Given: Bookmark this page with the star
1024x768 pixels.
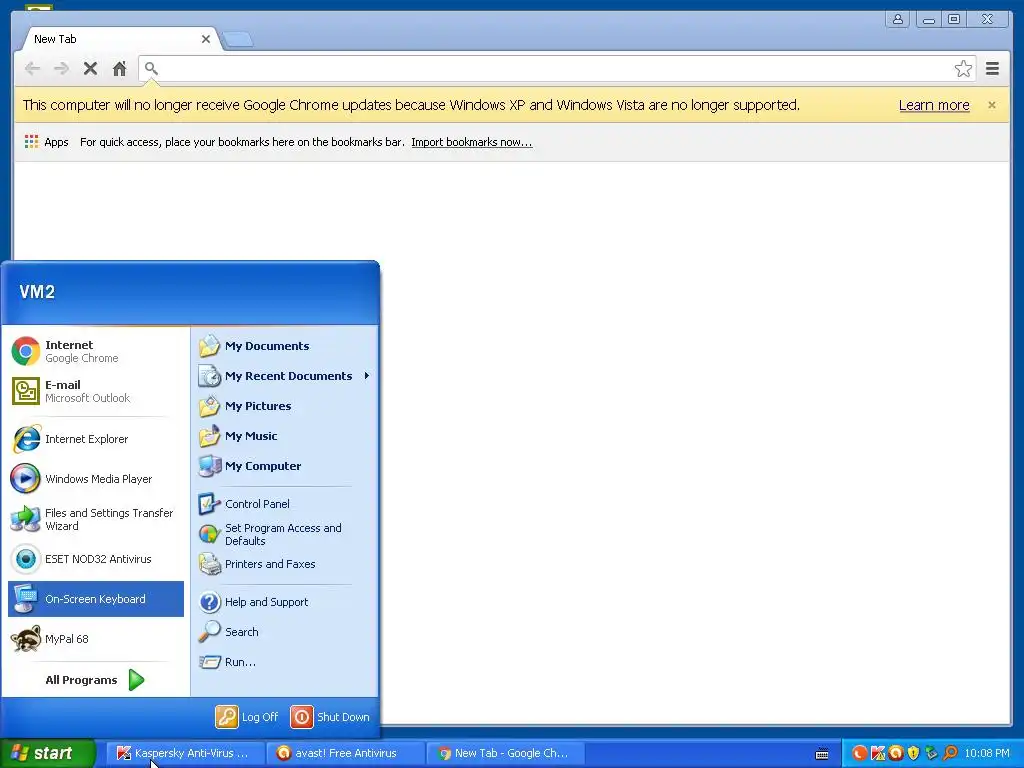Looking at the screenshot, I should [x=963, y=69].
